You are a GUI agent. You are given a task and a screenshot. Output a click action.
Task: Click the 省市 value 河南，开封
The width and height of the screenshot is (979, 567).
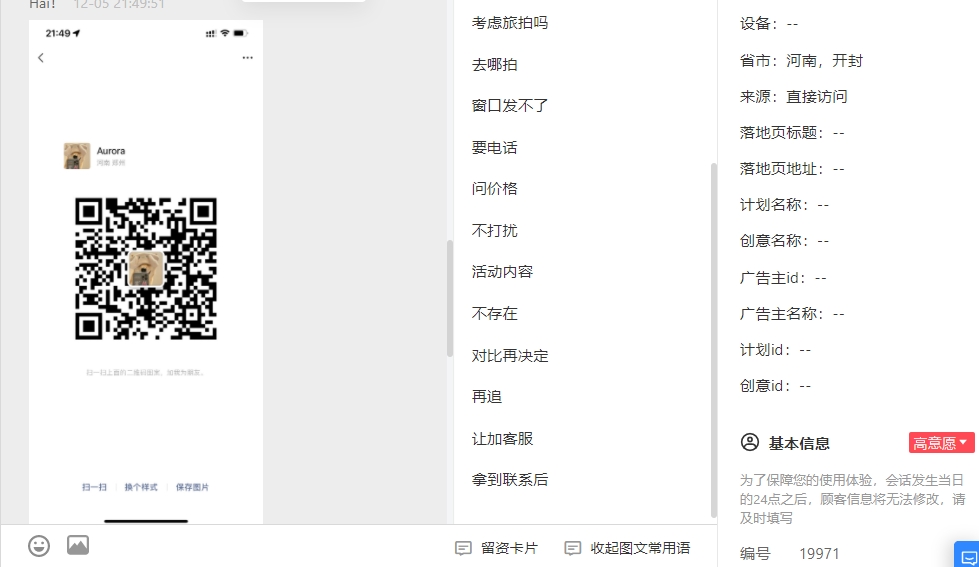[824, 61]
